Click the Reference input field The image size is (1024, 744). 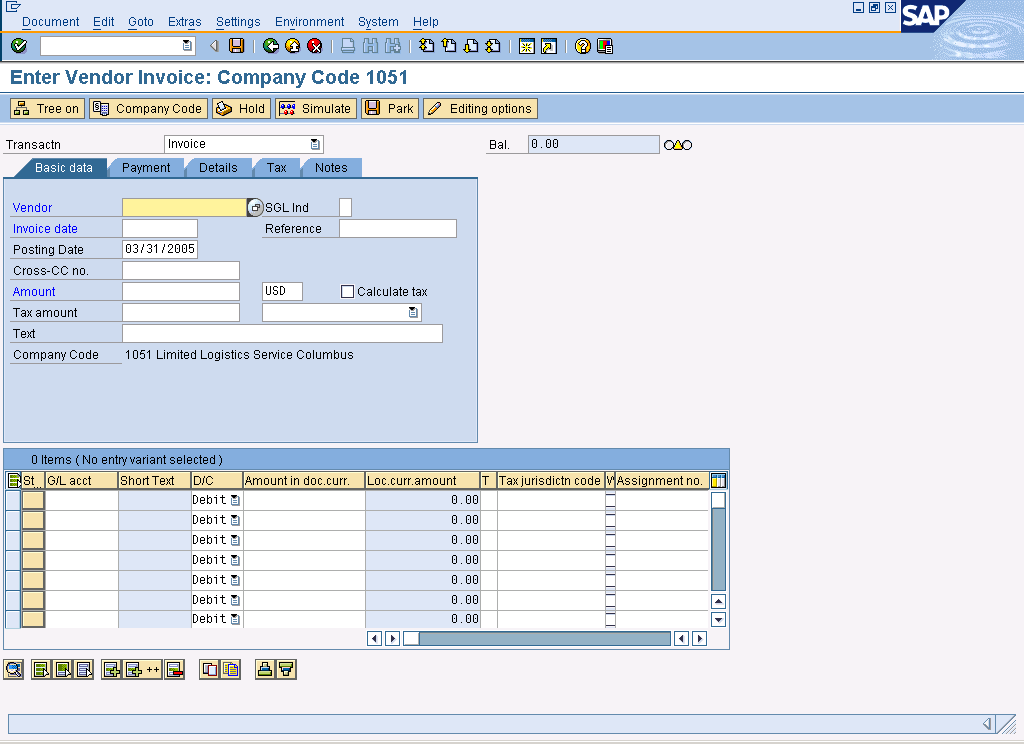[398, 229]
